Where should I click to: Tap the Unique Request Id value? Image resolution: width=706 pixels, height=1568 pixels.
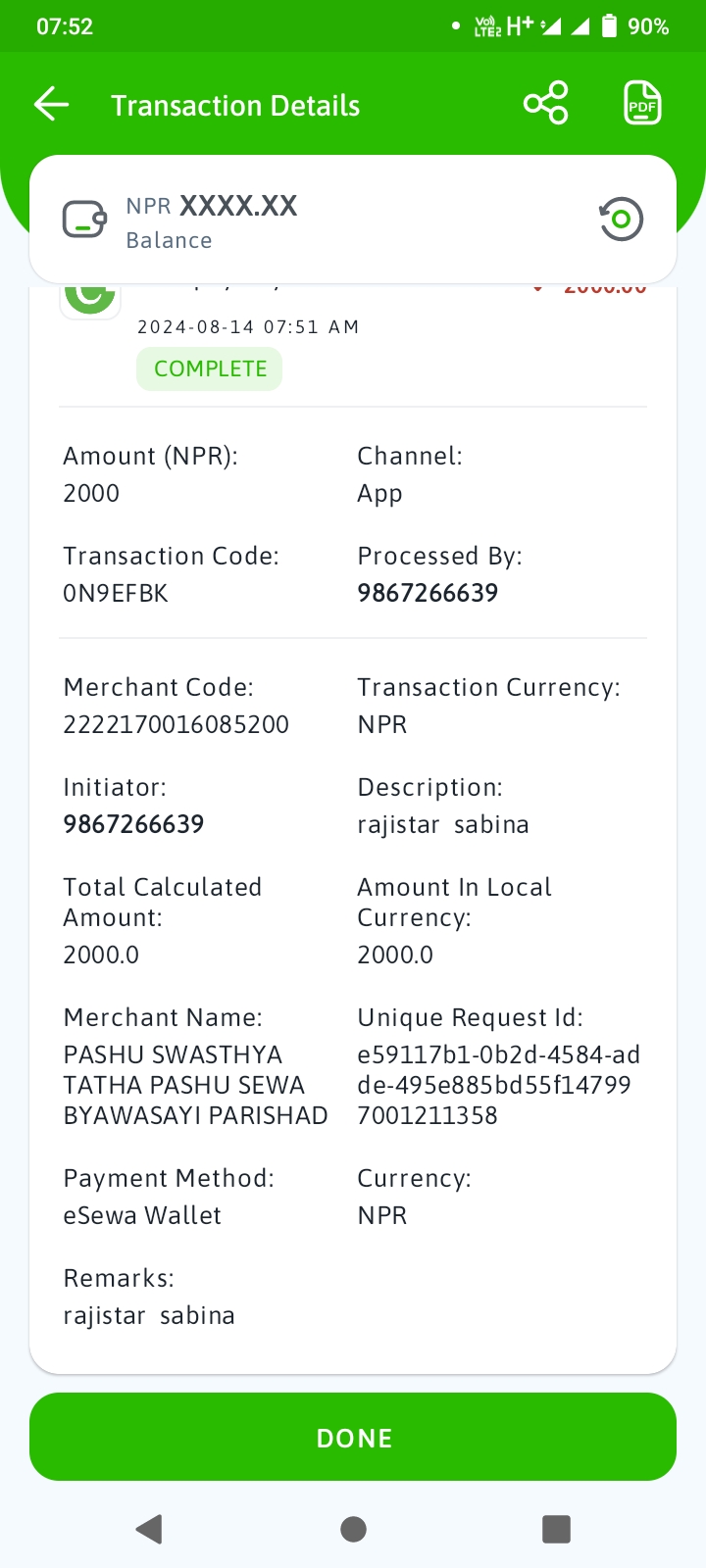click(x=498, y=1085)
